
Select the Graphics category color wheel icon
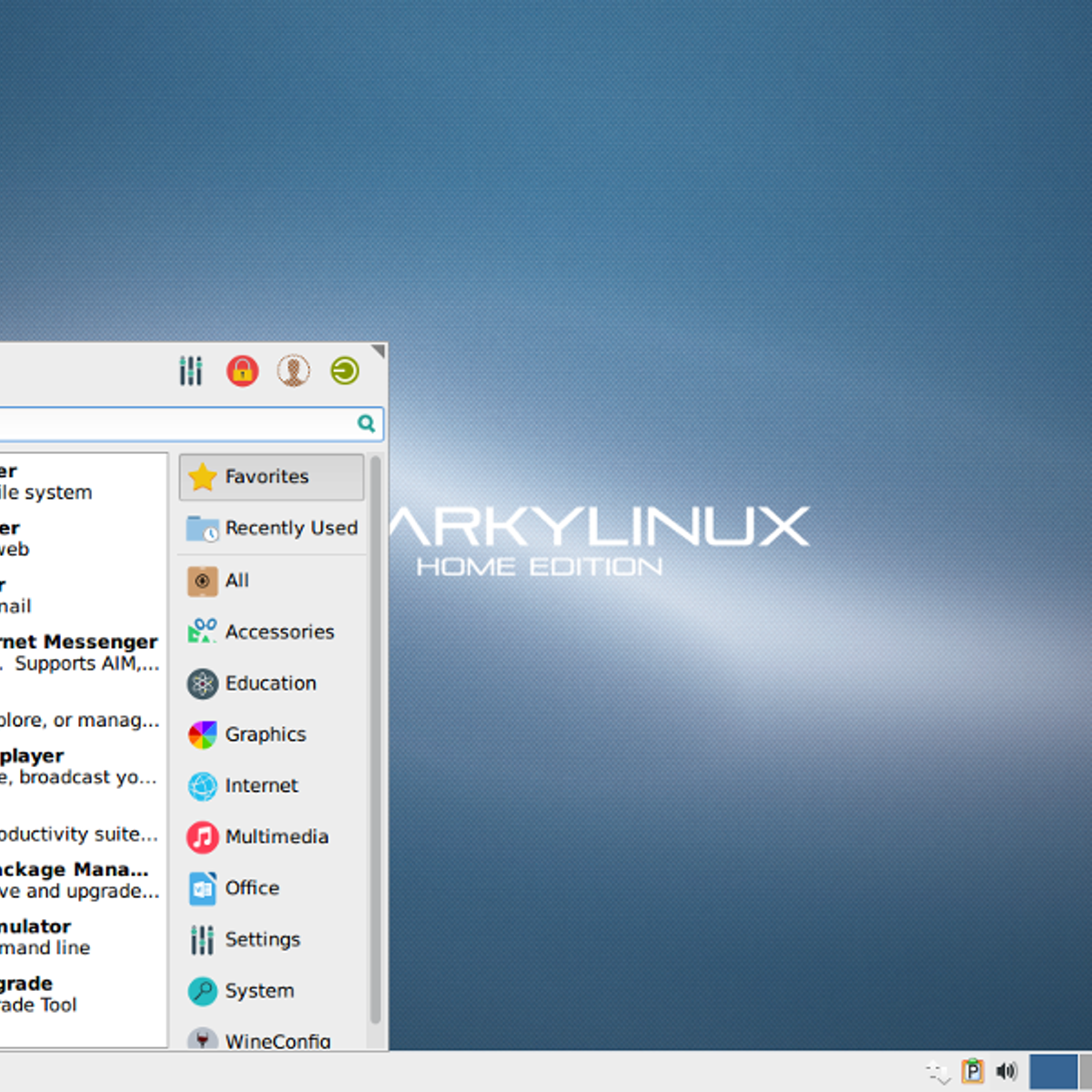[x=201, y=734]
